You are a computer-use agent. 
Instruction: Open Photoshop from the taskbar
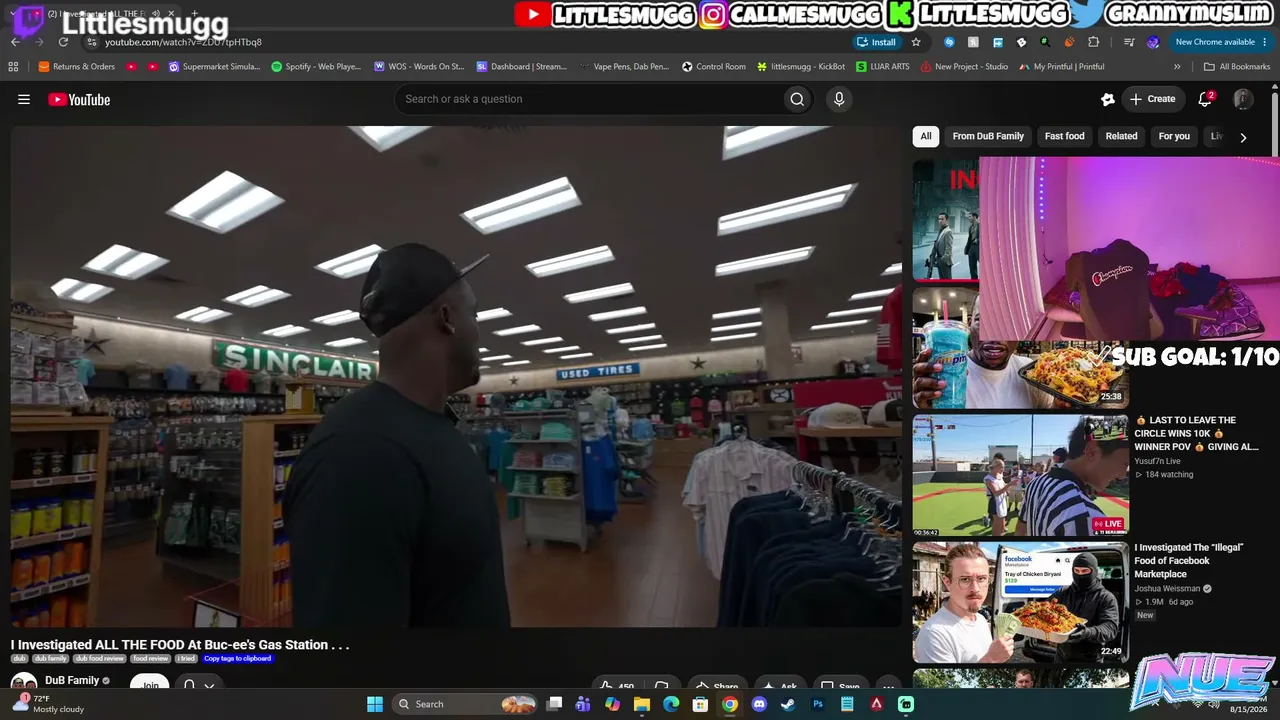pyautogui.click(x=818, y=704)
